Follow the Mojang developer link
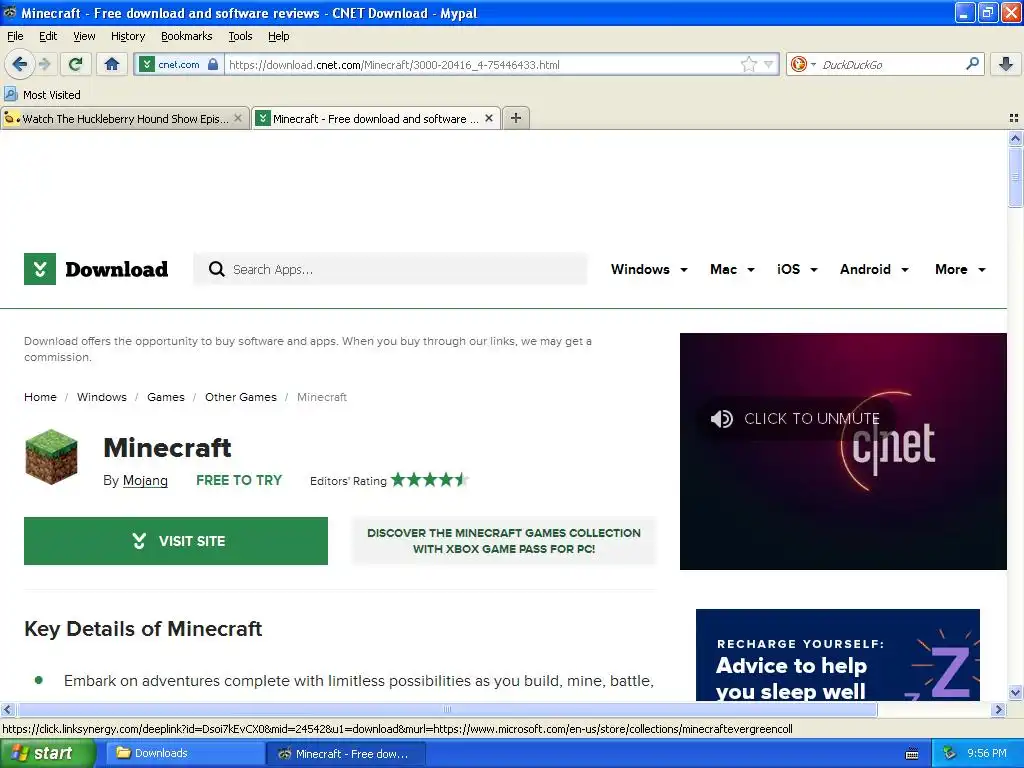 pyautogui.click(x=145, y=480)
